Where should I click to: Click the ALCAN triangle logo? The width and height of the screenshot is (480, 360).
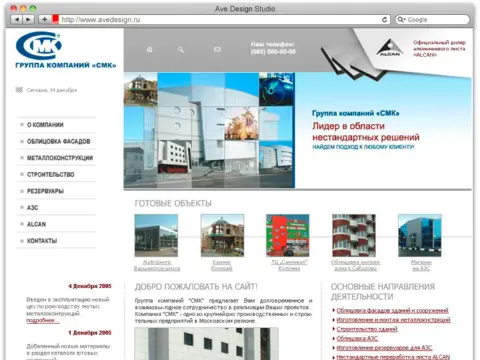point(389,48)
